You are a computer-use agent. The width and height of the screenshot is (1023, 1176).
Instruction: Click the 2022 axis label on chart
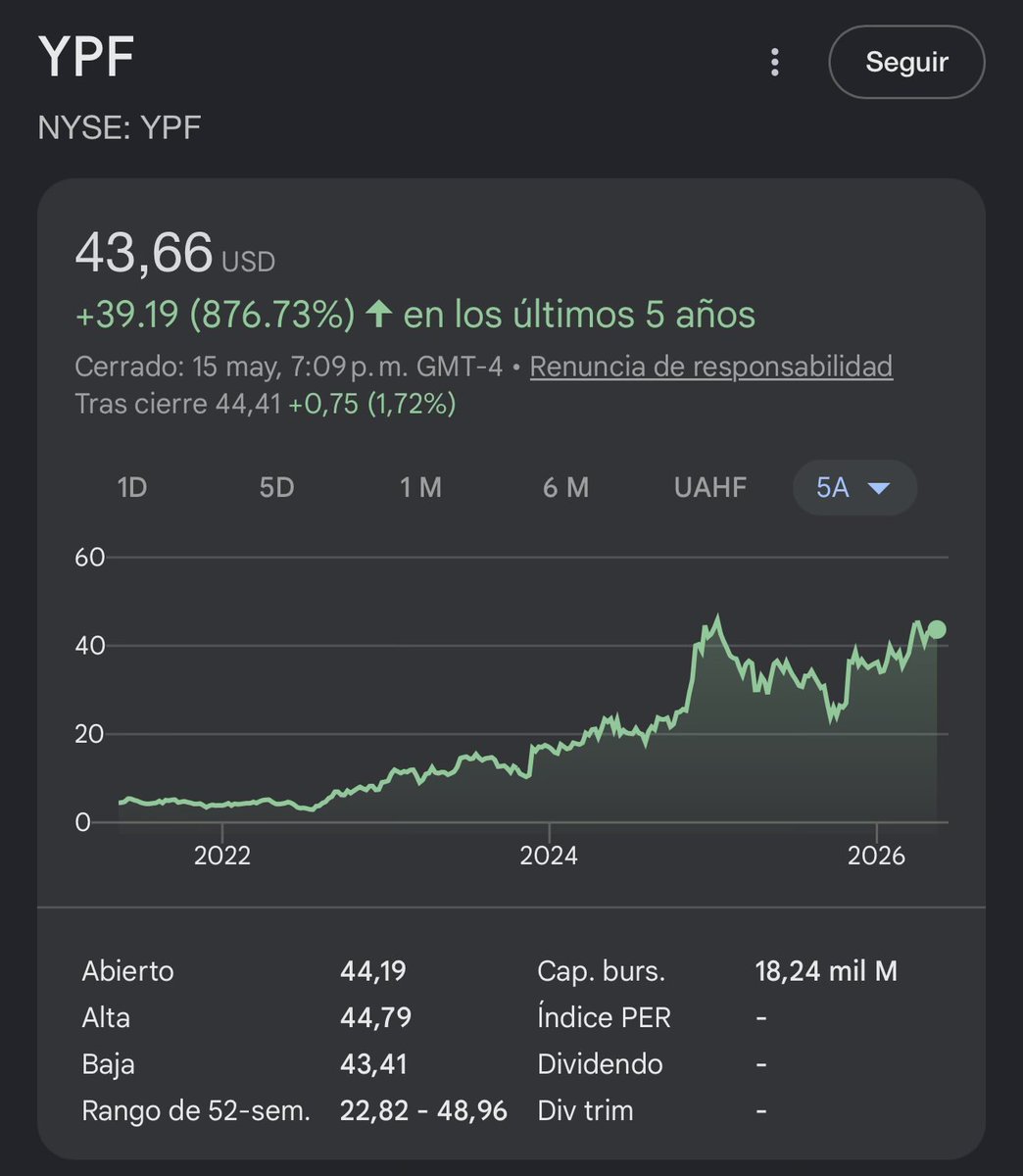click(x=222, y=856)
